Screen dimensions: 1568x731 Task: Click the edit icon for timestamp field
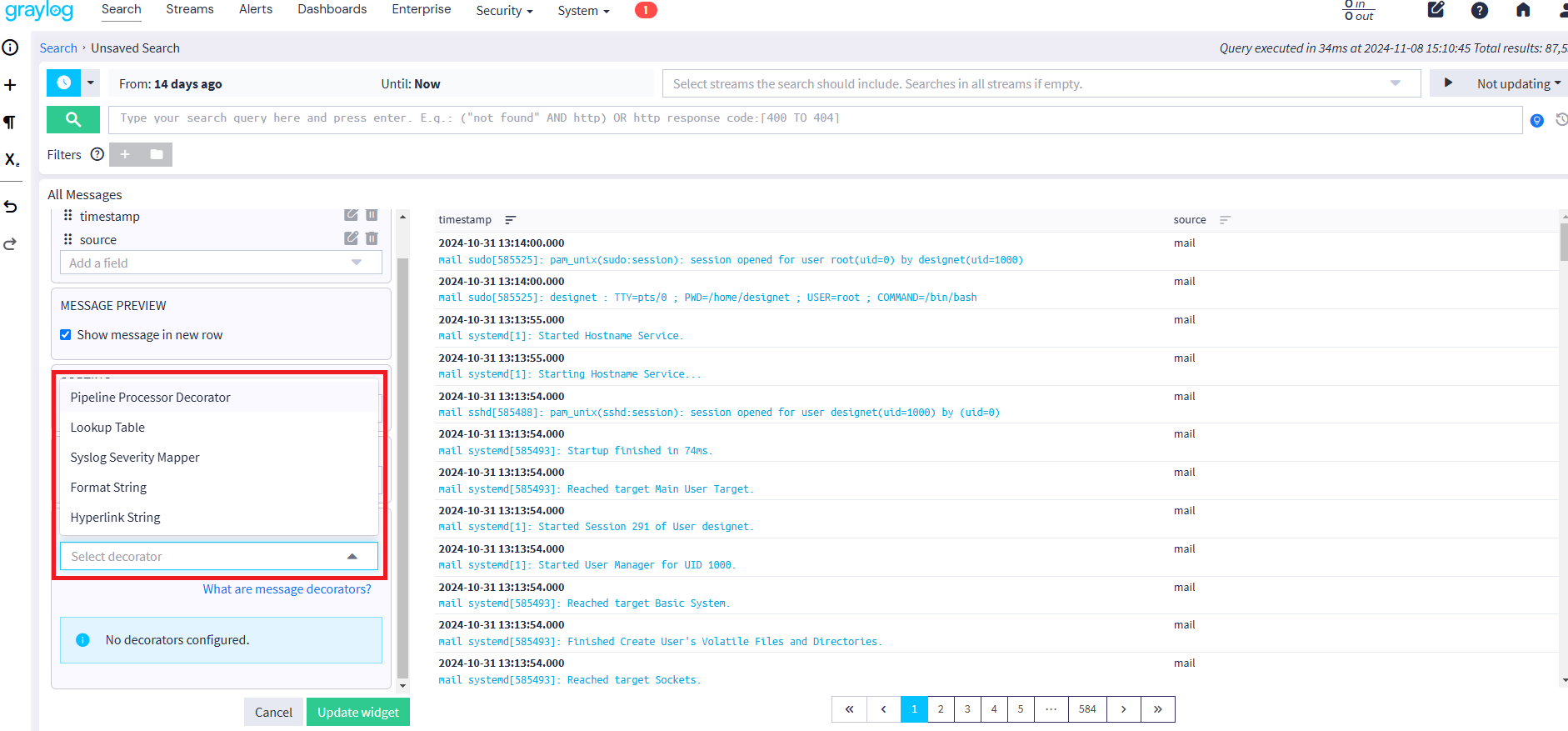[x=352, y=215]
